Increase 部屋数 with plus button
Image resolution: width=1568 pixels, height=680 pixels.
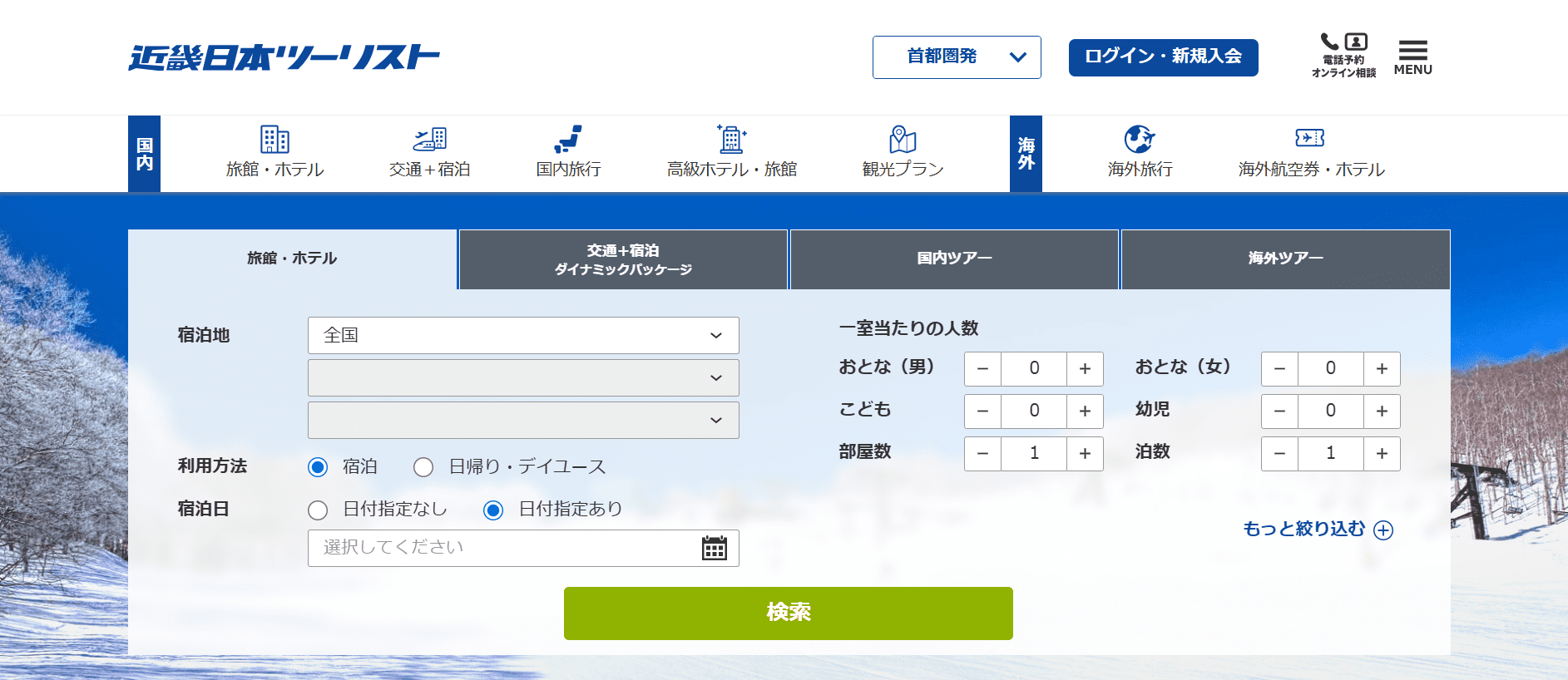pos(1085,454)
